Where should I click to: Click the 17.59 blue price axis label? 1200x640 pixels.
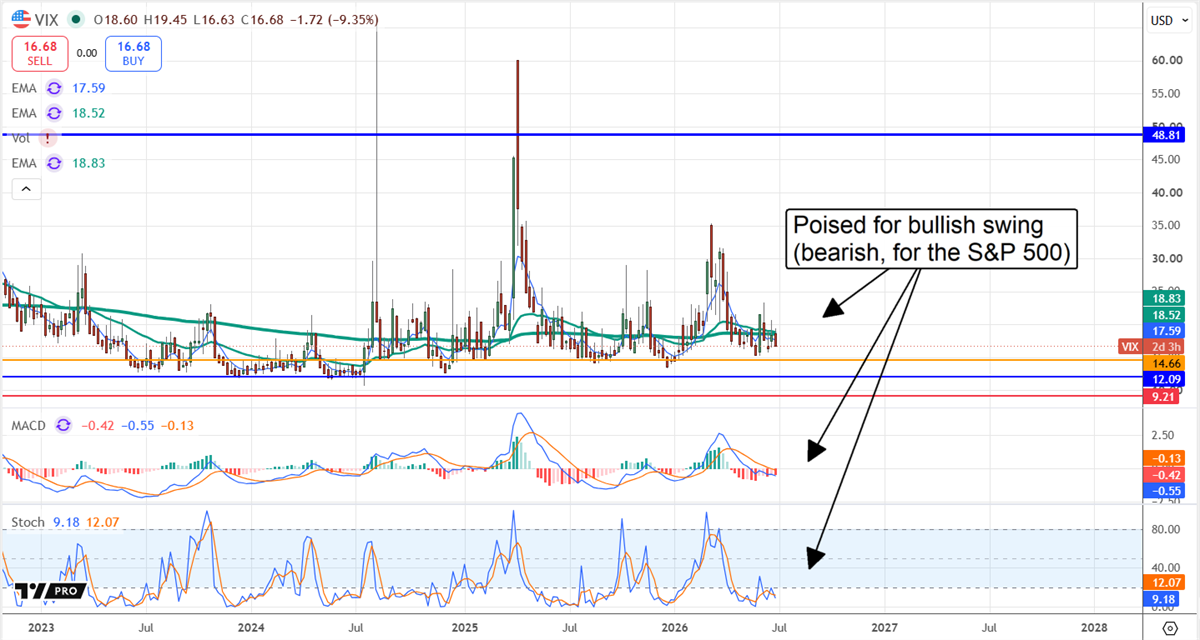tap(1163, 330)
